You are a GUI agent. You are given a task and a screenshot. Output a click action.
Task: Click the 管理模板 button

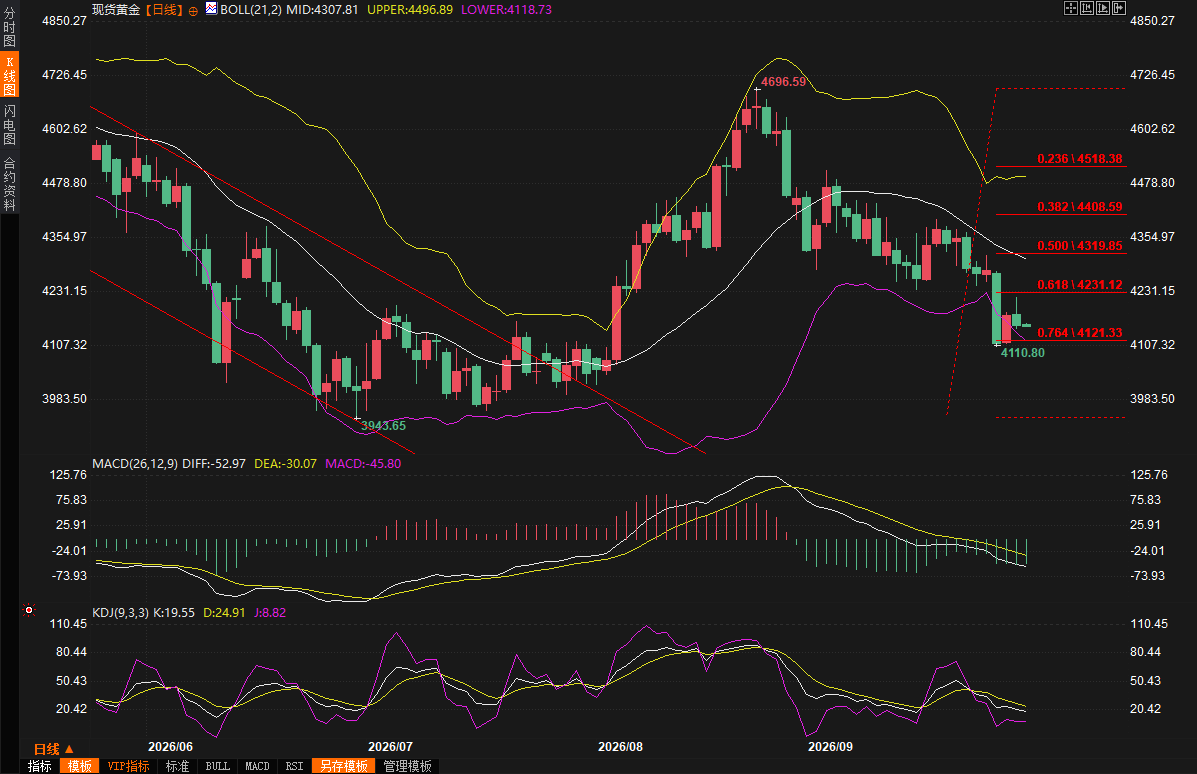pos(408,766)
